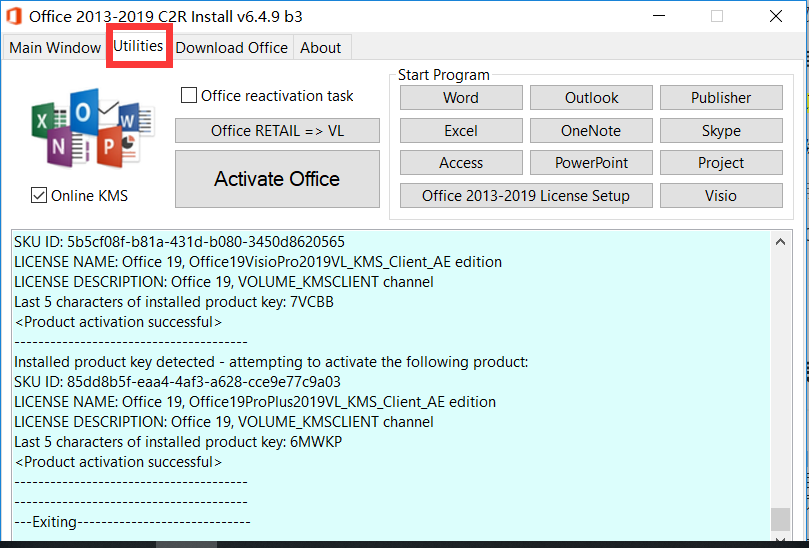Viewport: 809px width, 548px height.
Task: Start Word from Start Program
Action: pyautogui.click(x=461, y=98)
